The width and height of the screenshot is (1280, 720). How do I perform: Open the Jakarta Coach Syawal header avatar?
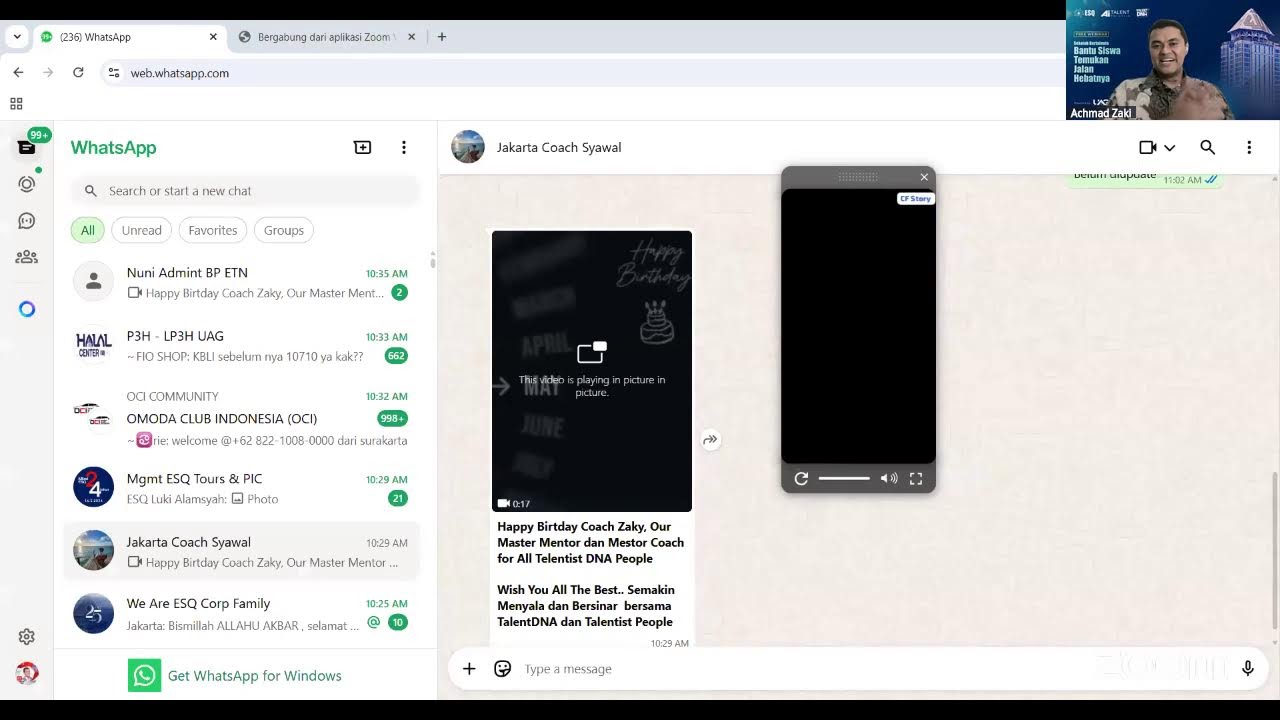468,147
